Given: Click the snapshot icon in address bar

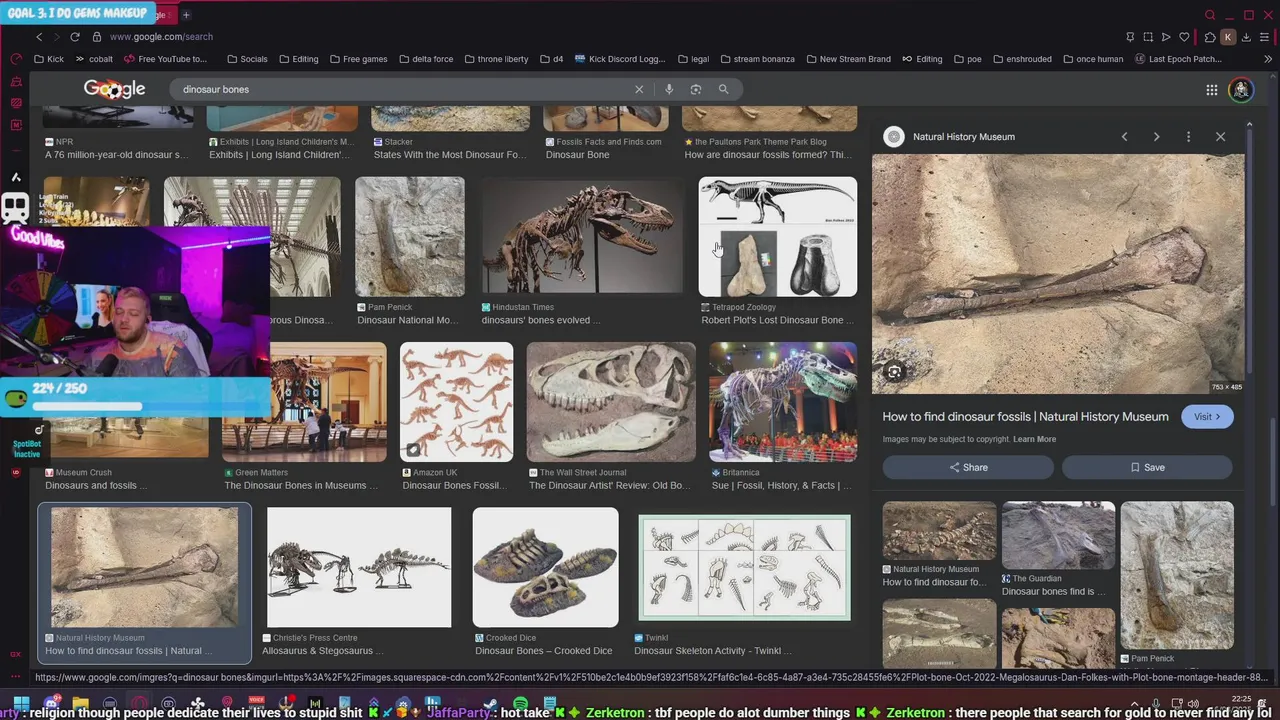Looking at the screenshot, I should point(1148,37).
